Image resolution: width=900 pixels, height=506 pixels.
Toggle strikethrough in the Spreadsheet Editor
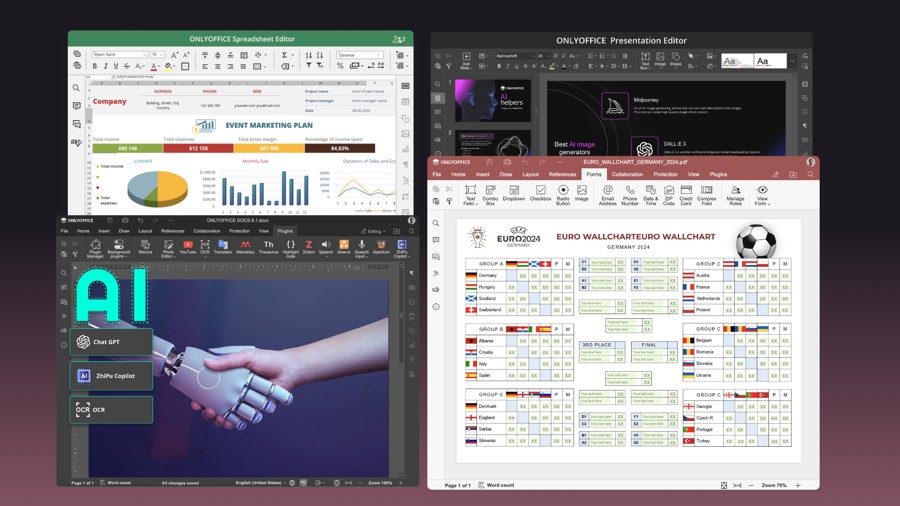coord(126,67)
